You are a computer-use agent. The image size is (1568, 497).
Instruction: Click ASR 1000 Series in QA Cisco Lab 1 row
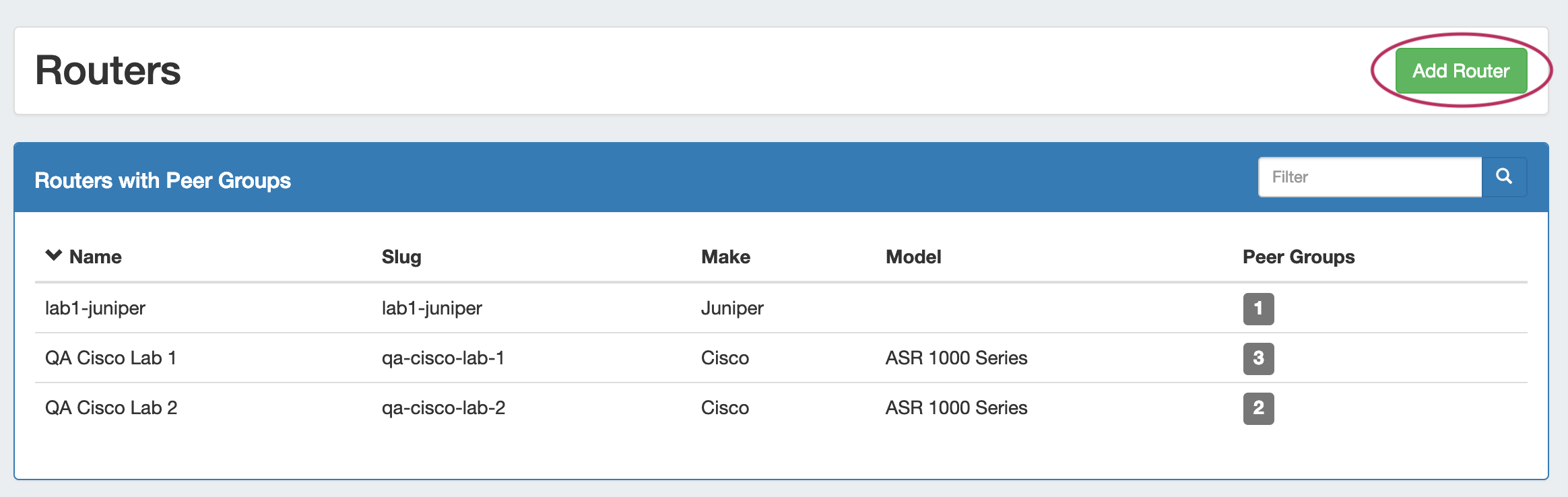956,358
